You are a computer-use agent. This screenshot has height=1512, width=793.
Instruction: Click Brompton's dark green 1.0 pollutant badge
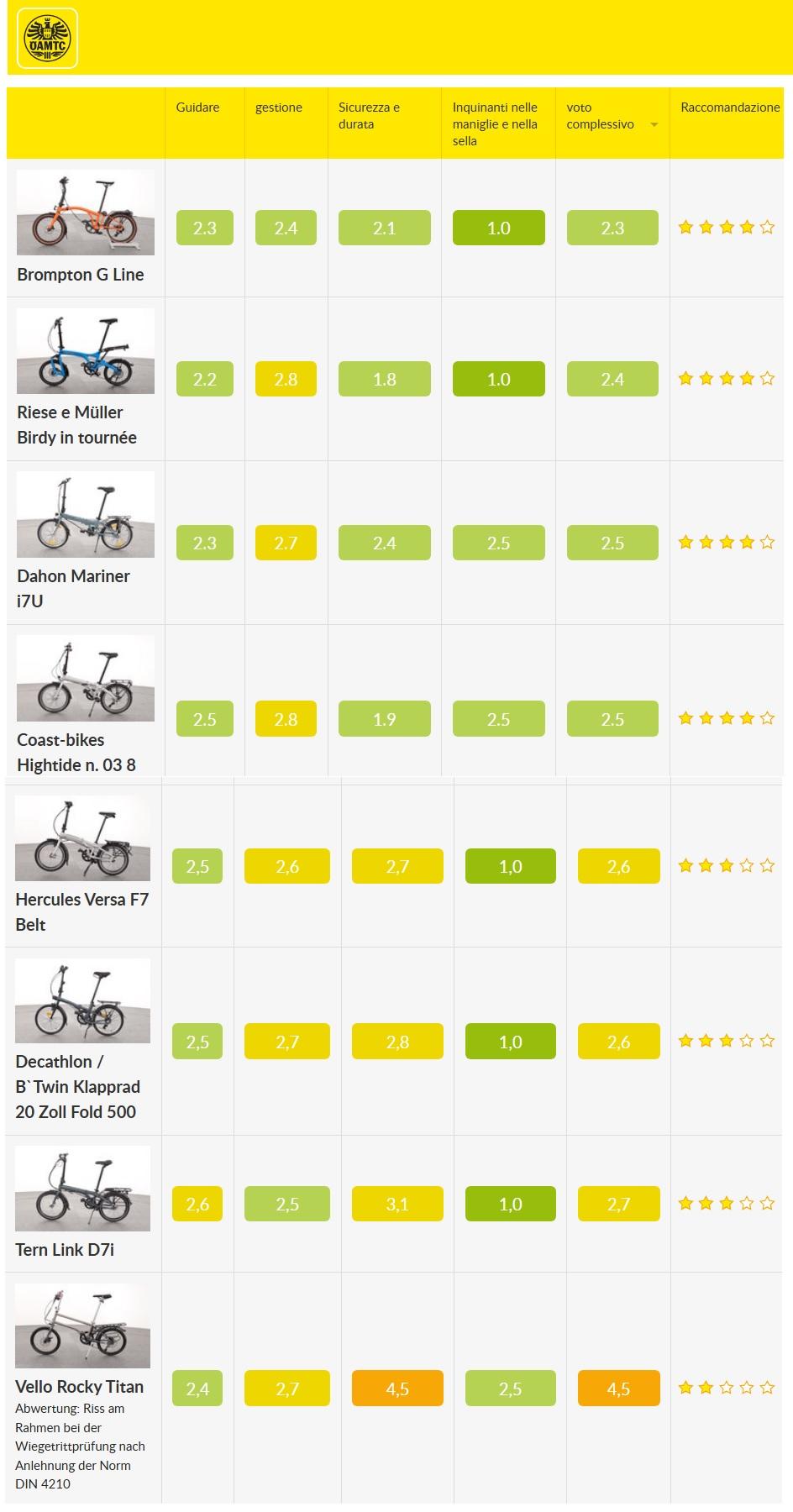498,228
